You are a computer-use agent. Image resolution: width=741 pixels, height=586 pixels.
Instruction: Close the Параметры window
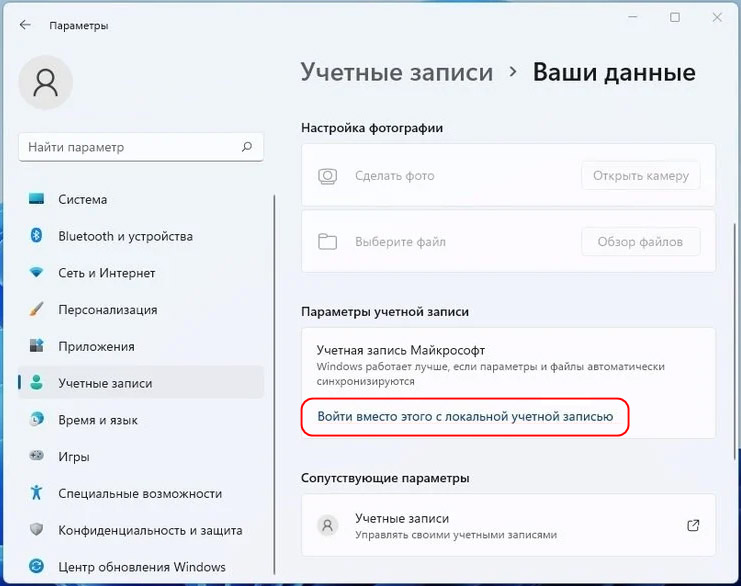coord(717,17)
